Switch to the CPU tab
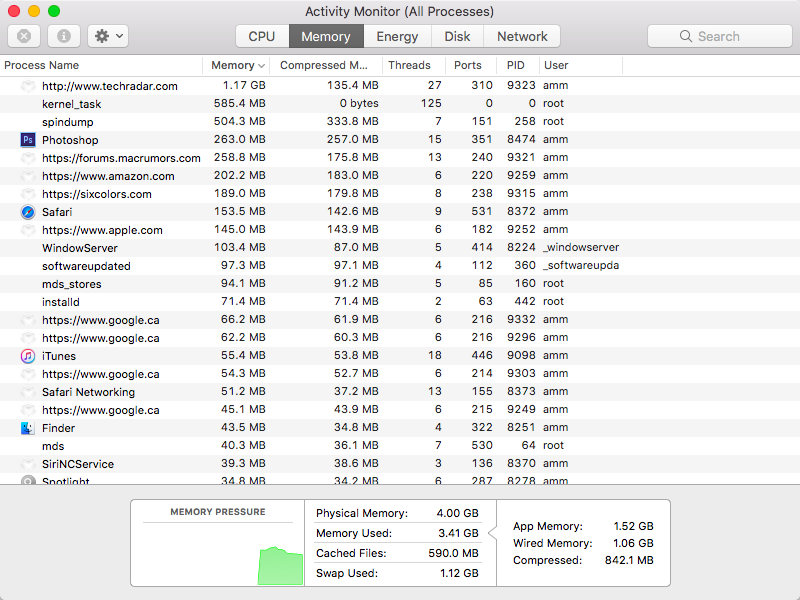The width and height of the screenshot is (800, 600). 262,36
